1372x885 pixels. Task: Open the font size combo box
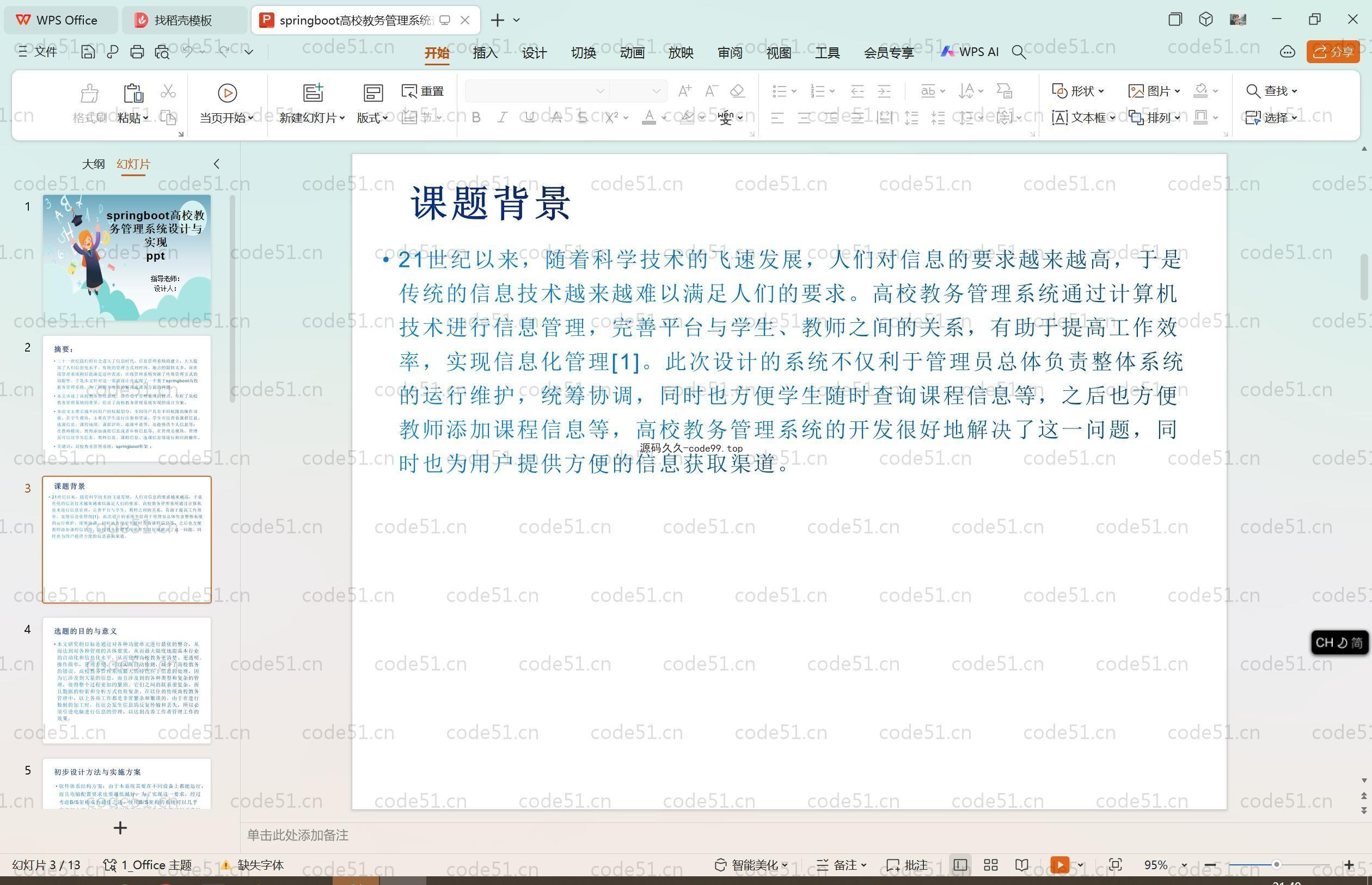(638, 91)
